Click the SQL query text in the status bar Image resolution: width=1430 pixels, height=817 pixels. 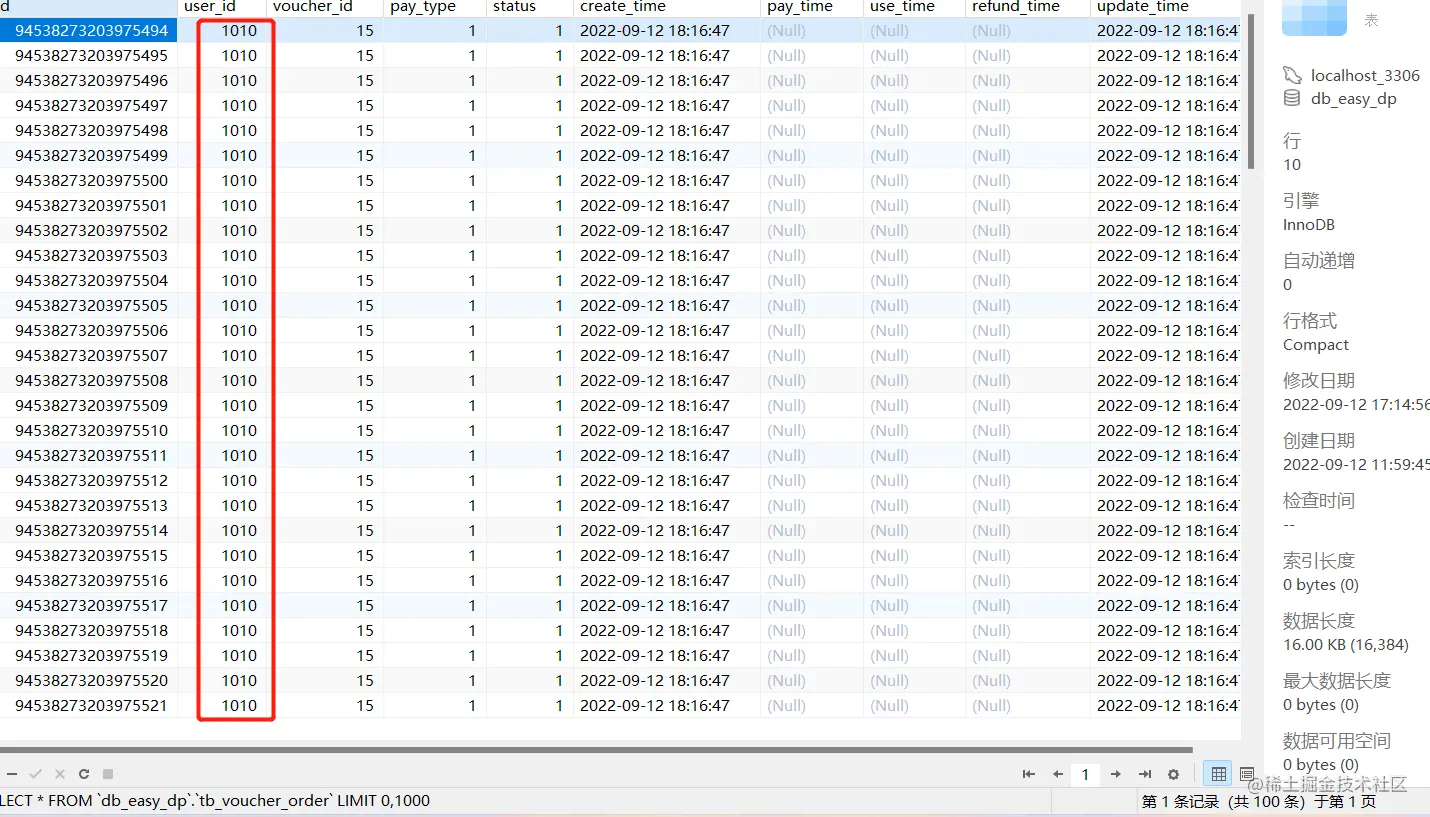click(215, 801)
